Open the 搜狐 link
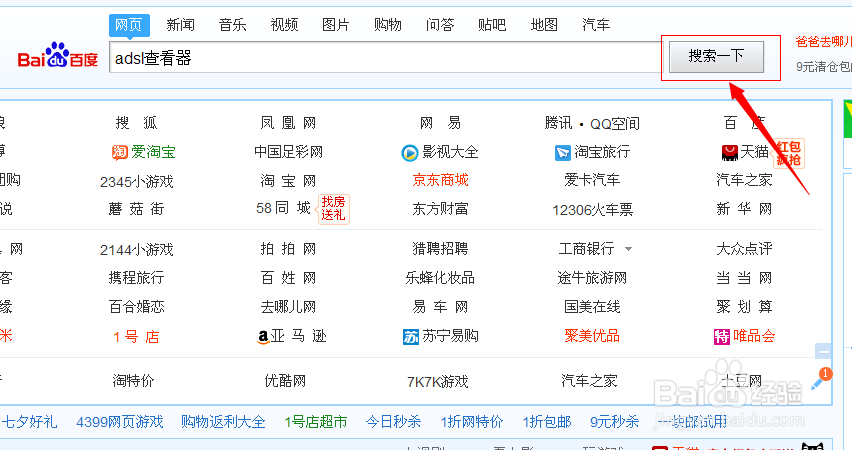Viewport: 852px width, 450px height. 136,123
